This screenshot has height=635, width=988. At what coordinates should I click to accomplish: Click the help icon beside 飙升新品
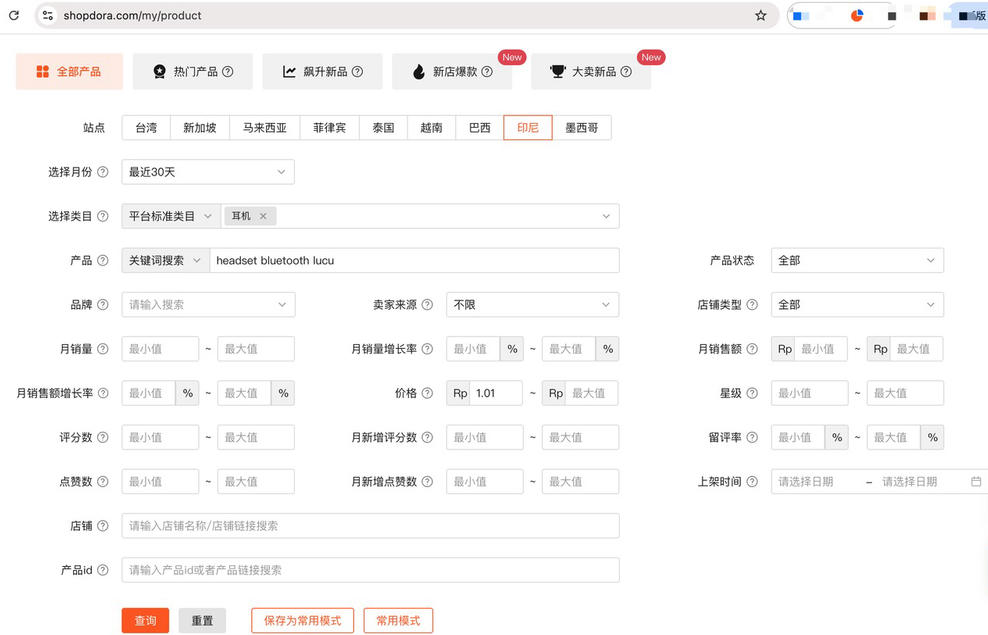(357, 72)
